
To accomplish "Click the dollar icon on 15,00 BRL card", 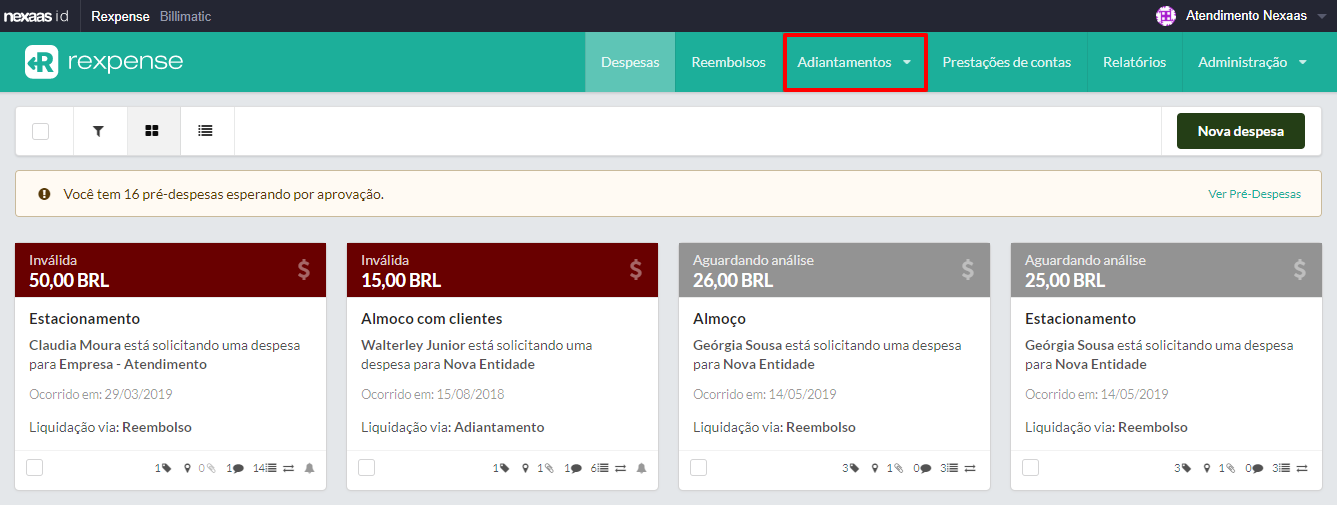I will point(636,269).
